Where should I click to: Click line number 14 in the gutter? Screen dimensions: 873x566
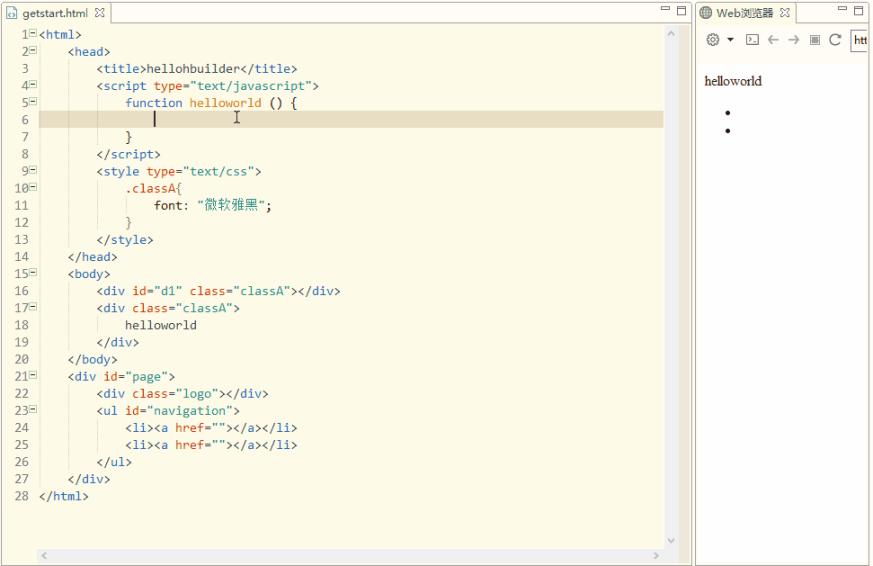click(21, 257)
